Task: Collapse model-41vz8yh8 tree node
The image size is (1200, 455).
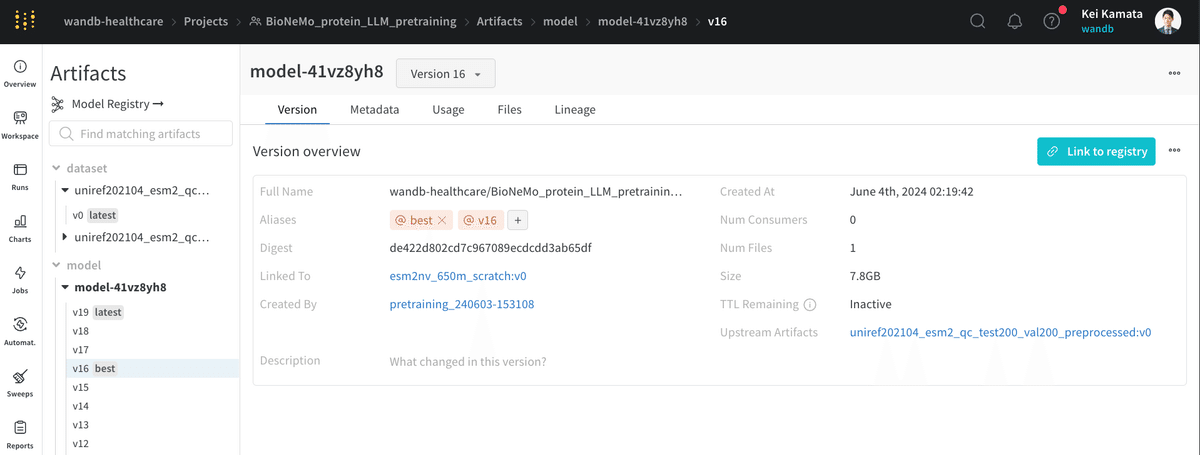Action: tap(65, 287)
